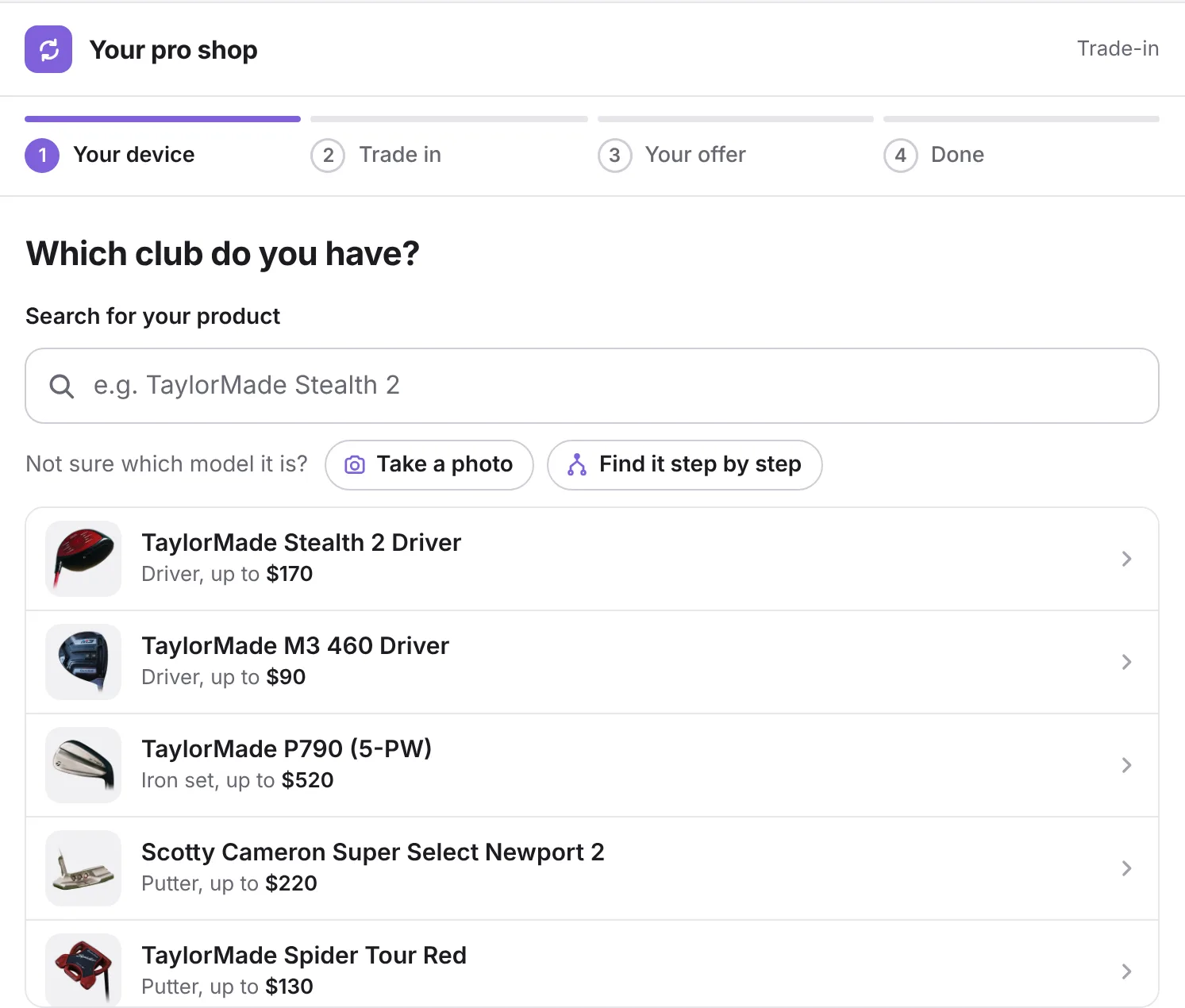1185x1008 pixels.
Task: Select the TaylorMade M3 460 Driver name
Action: coord(295,646)
